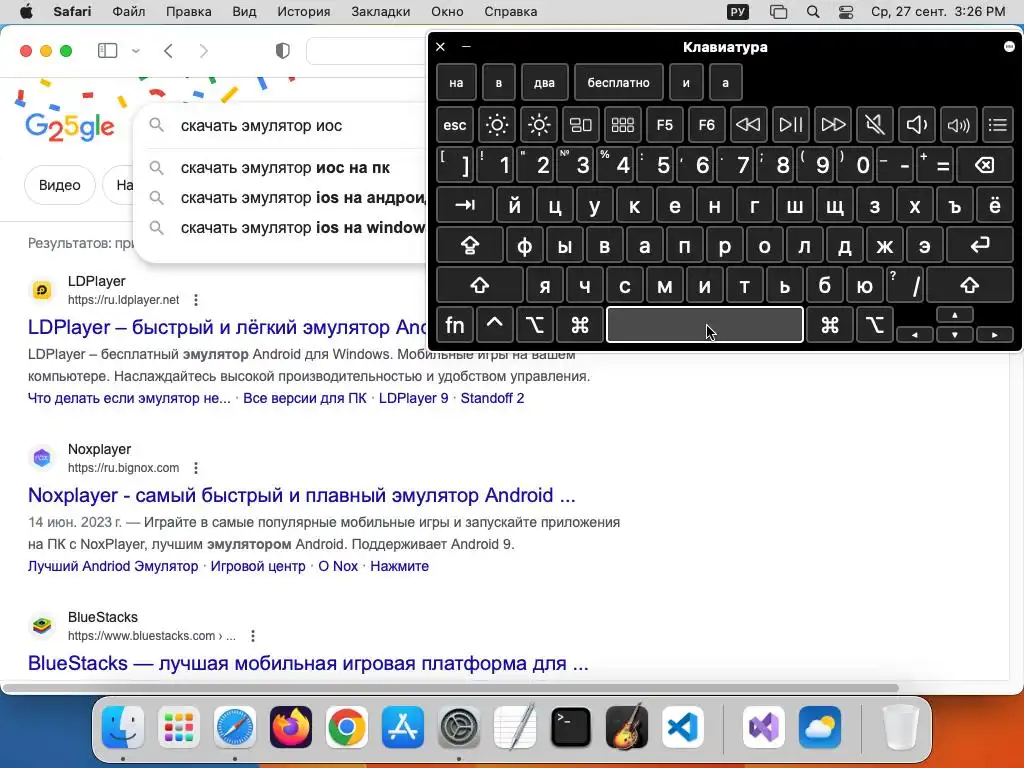
Task: Open options for Noxplayer result
Action: pyautogui.click(x=196, y=468)
